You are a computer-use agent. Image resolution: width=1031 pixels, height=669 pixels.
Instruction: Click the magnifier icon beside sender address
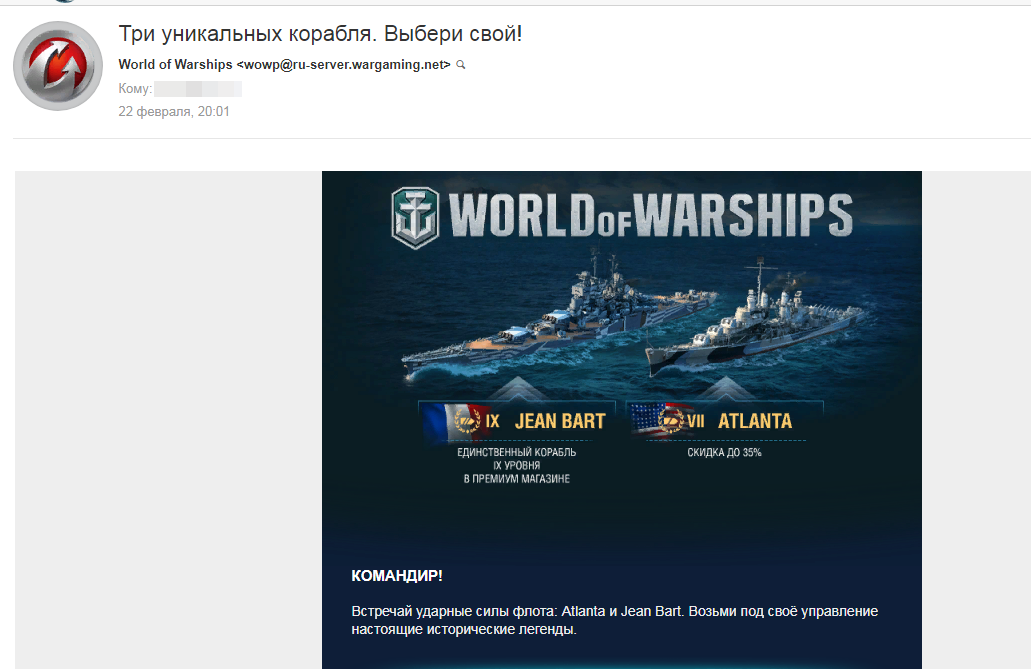[x=461, y=64]
